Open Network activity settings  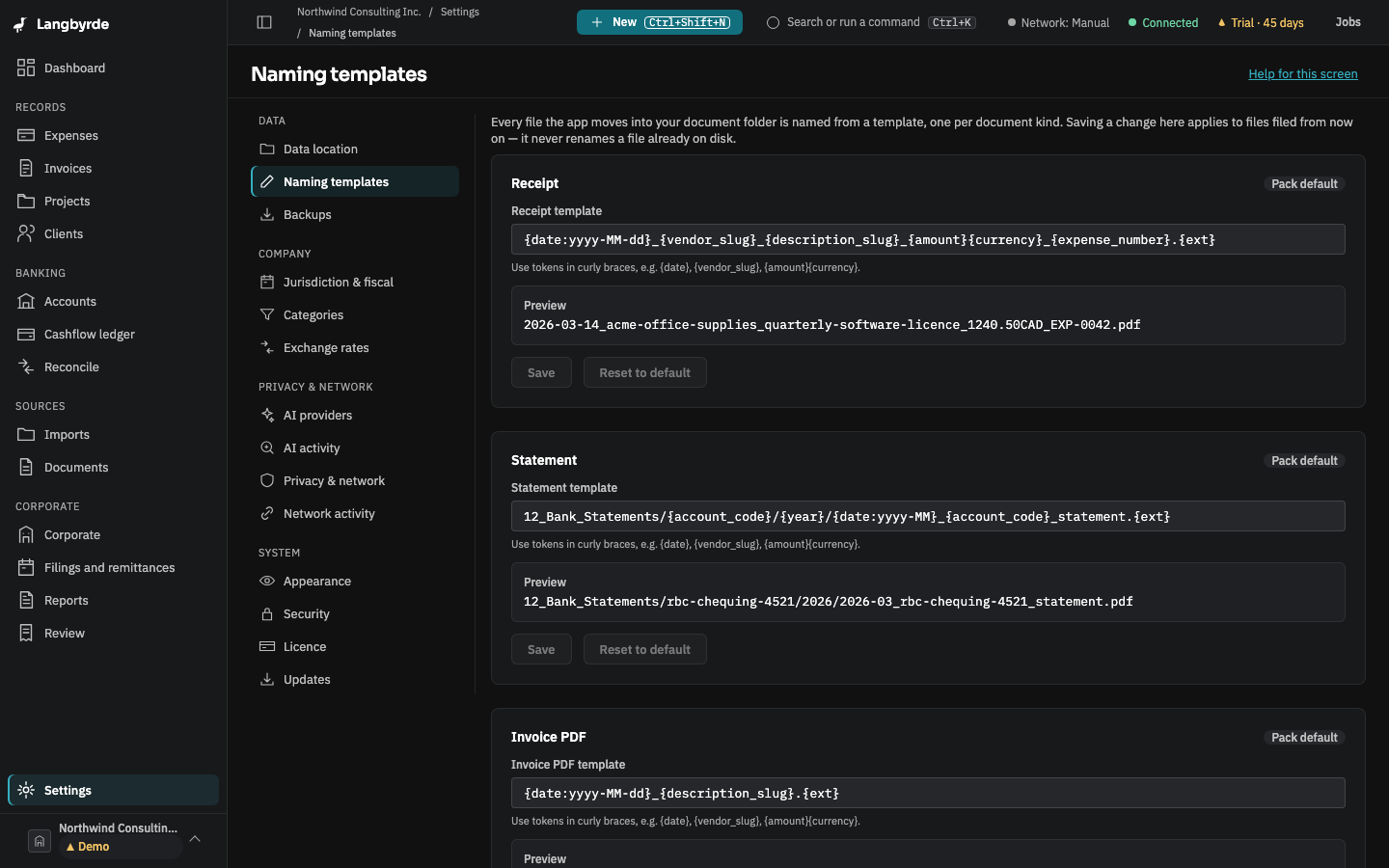[x=355, y=513]
